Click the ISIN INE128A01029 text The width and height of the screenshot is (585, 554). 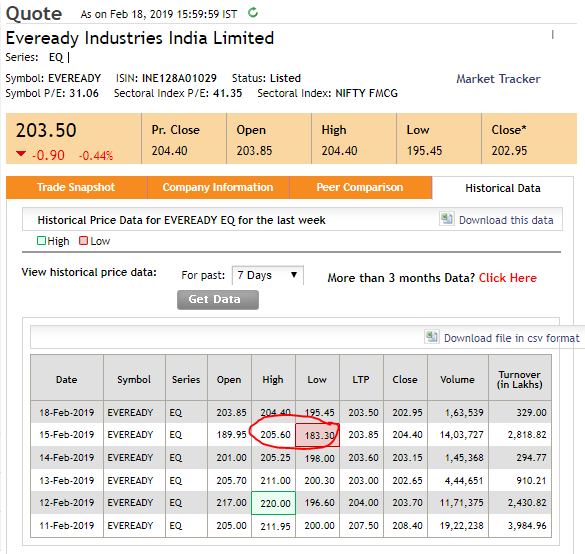point(166,78)
